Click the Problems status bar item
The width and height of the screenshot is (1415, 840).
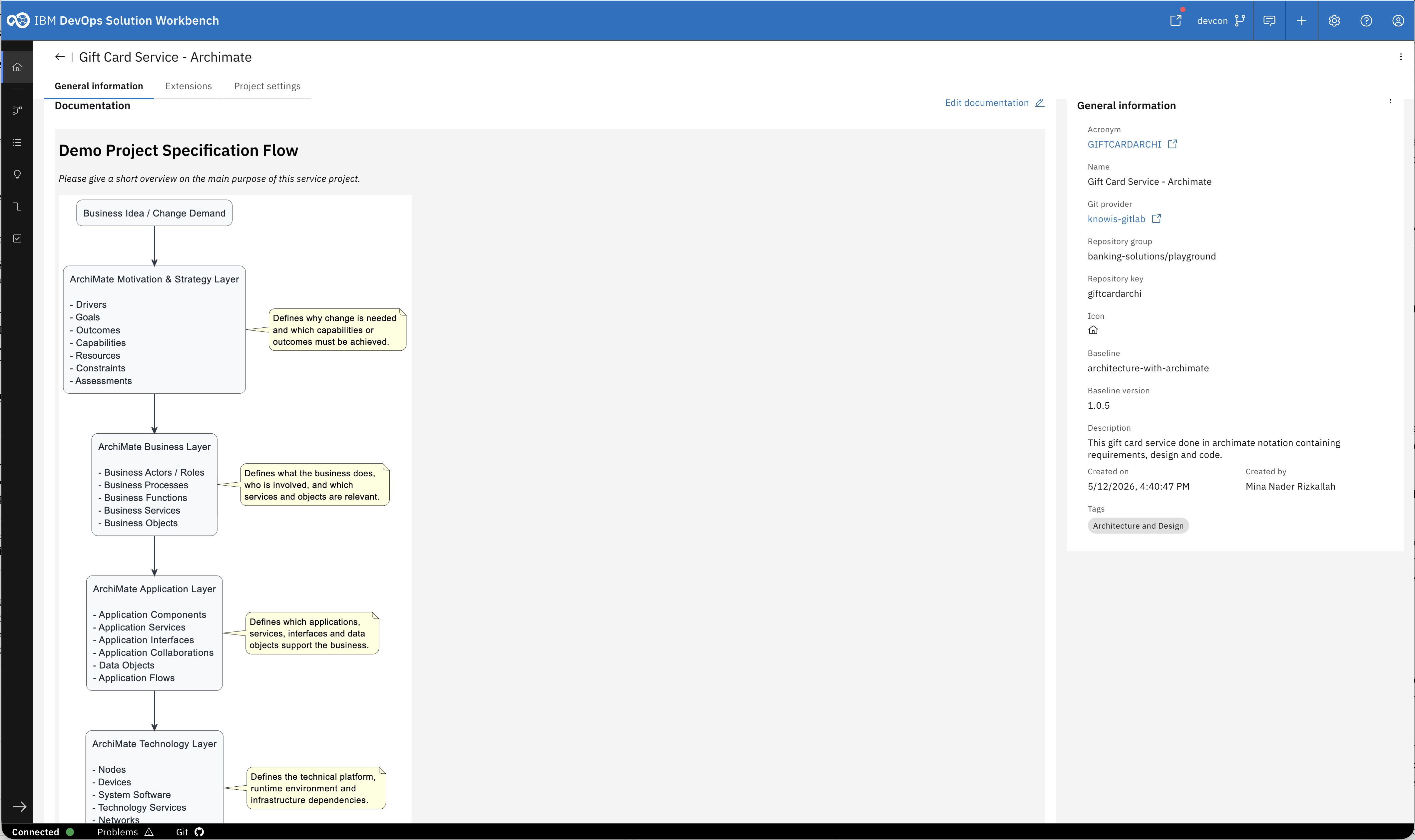point(125,832)
